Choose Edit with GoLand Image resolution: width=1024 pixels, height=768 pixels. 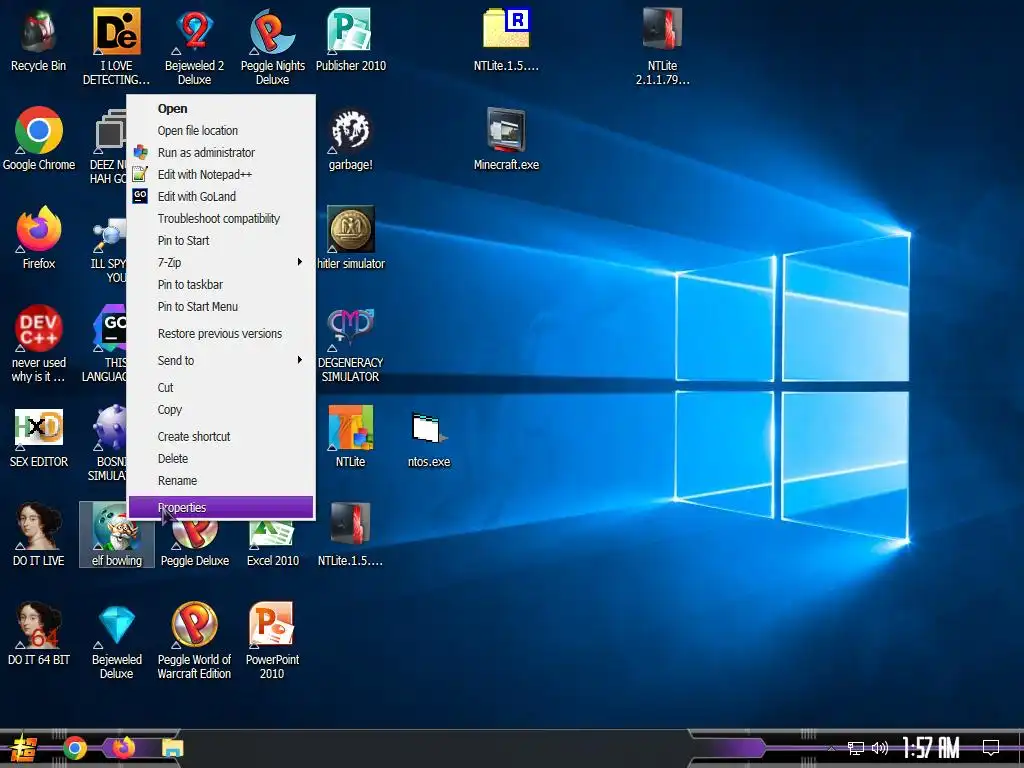tap(221, 197)
